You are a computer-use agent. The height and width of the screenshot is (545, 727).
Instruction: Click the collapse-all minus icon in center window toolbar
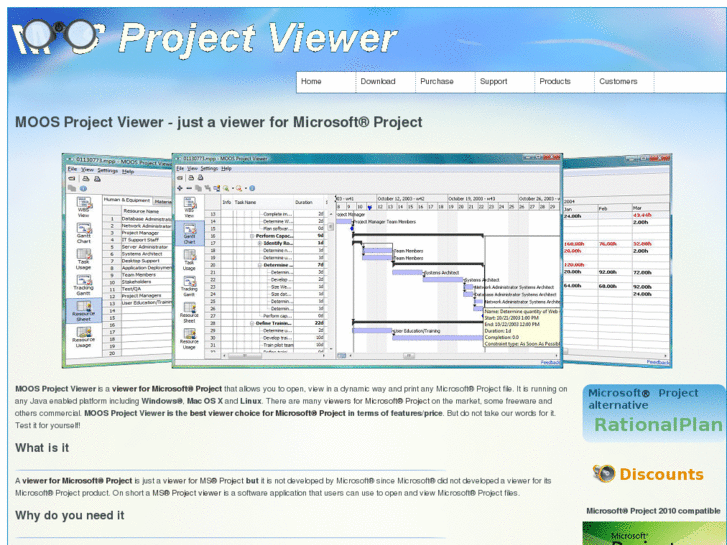tap(189, 188)
